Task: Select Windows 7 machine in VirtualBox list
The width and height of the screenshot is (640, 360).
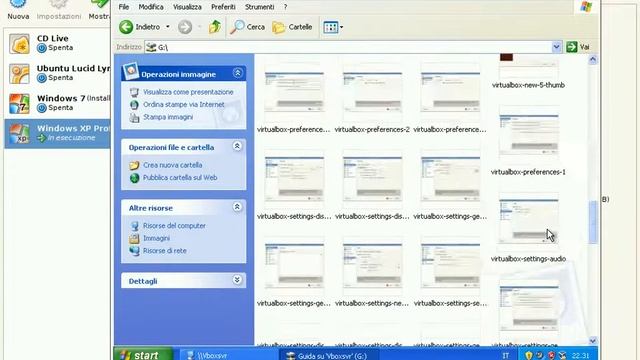Action: [57, 103]
